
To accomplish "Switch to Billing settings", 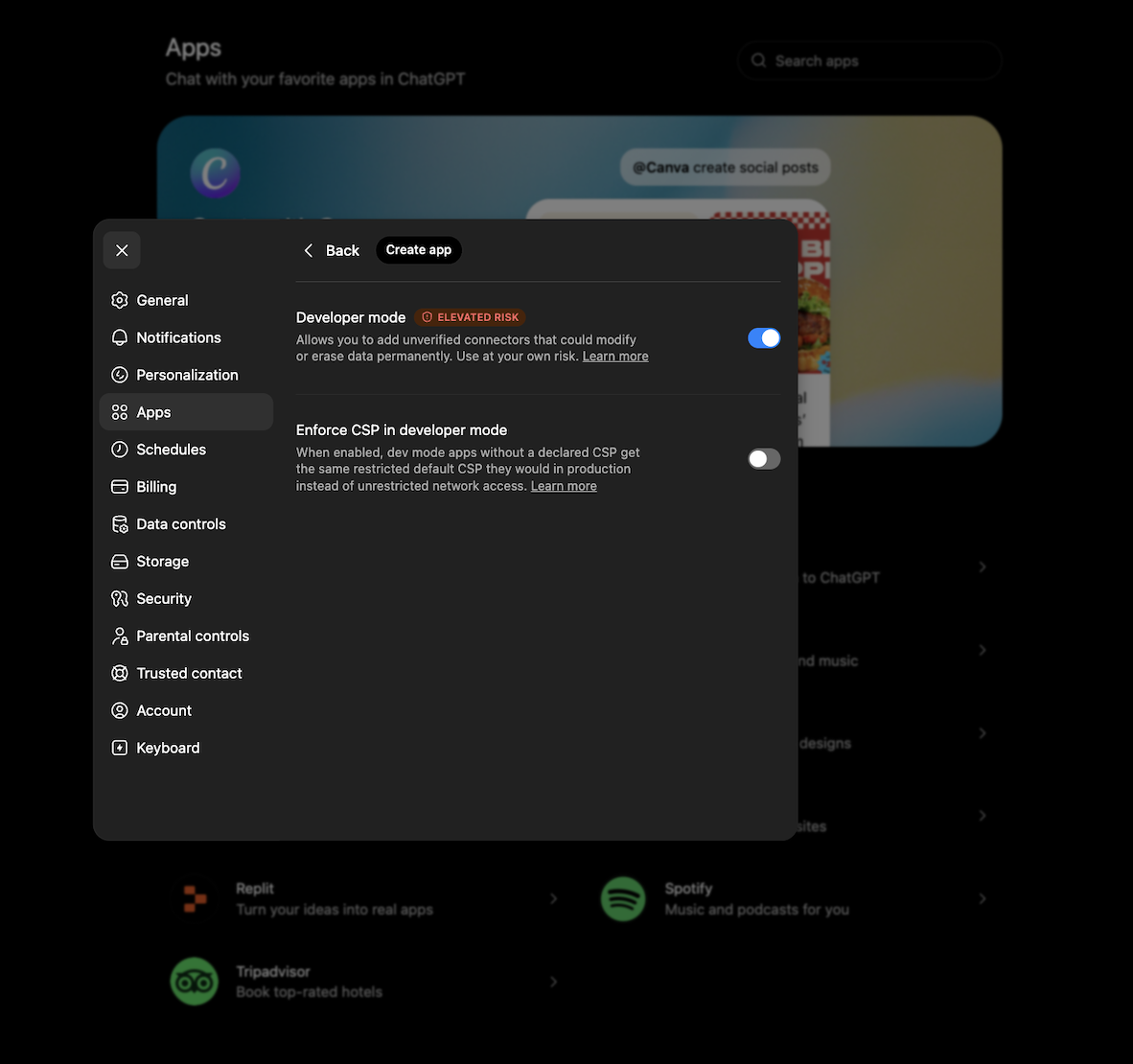I will click(186, 486).
